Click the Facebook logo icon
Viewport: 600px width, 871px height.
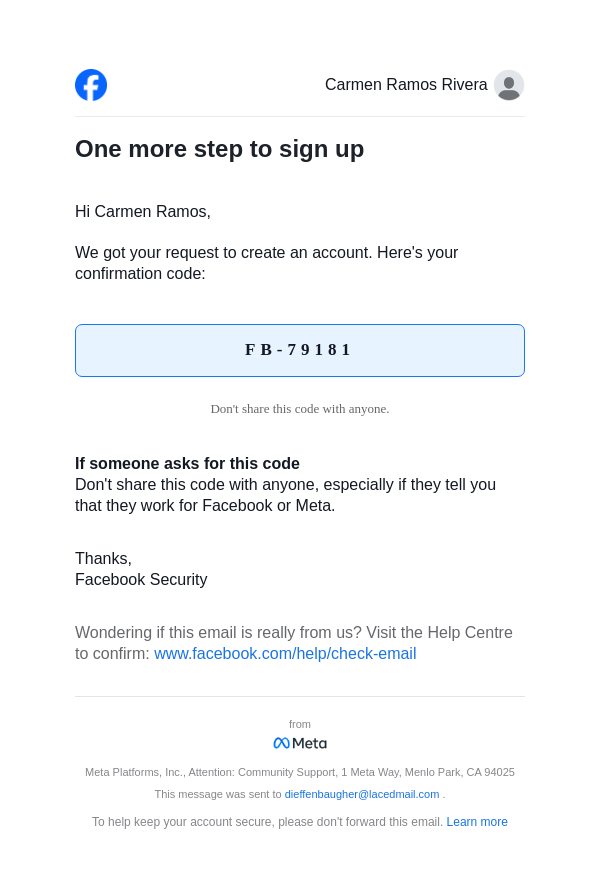(x=91, y=85)
